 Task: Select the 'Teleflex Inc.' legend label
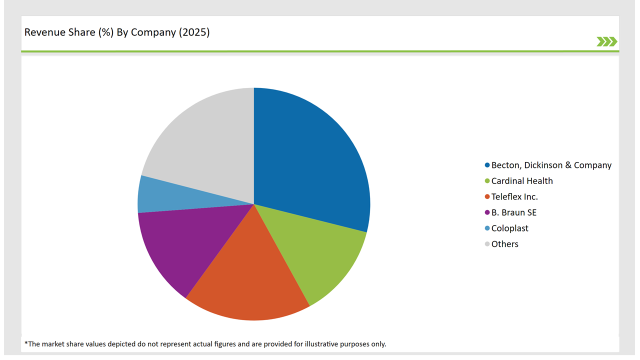(x=515, y=197)
